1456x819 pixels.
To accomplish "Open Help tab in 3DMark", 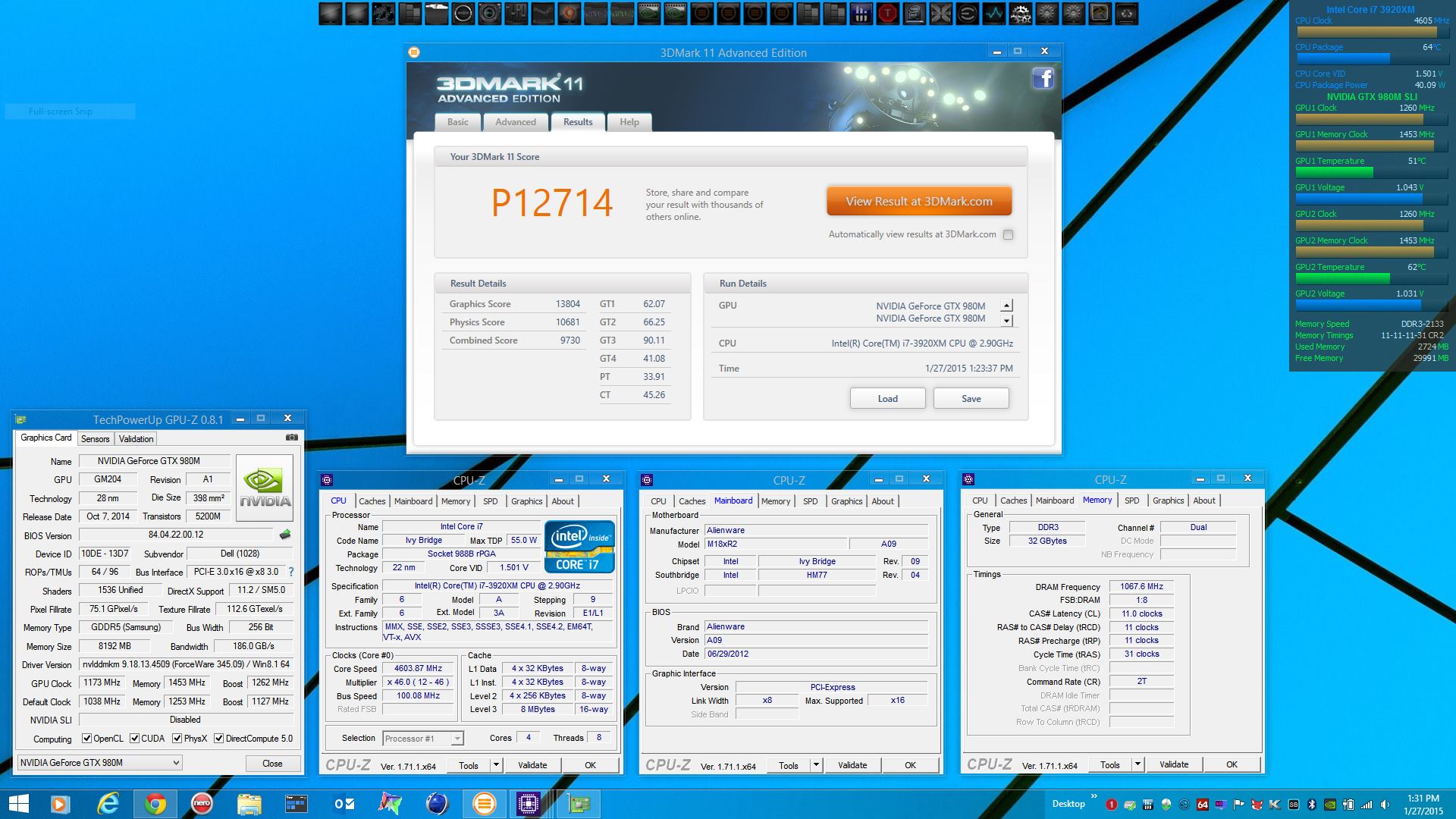I will (629, 122).
